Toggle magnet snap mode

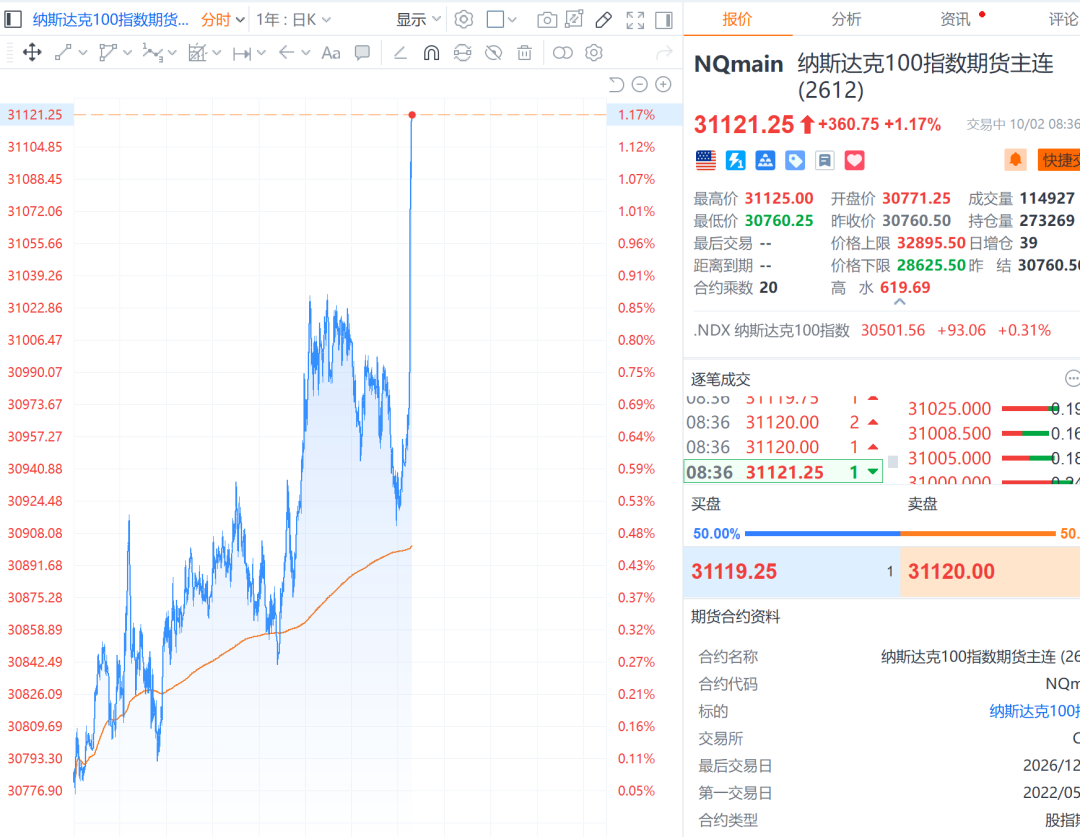click(431, 52)
